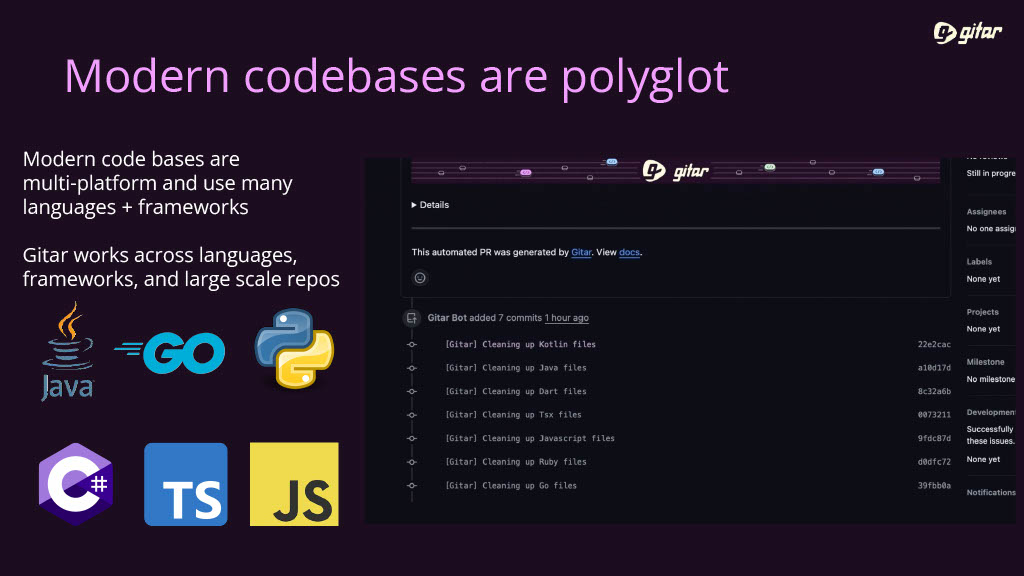The width and height of the screenshot is (1024, 576).
Task: Click the TypeScript TS logo
Action: click(185, 484)
